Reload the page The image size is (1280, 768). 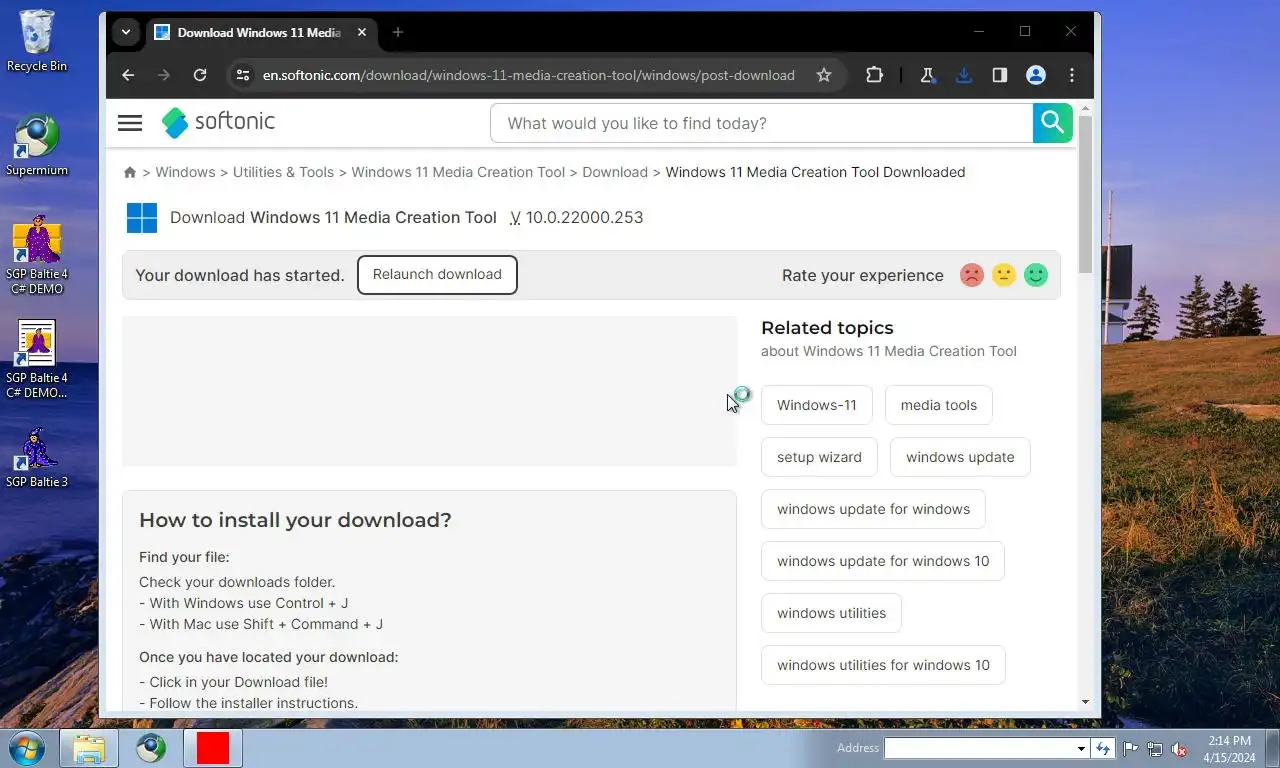tap(200, 75)
